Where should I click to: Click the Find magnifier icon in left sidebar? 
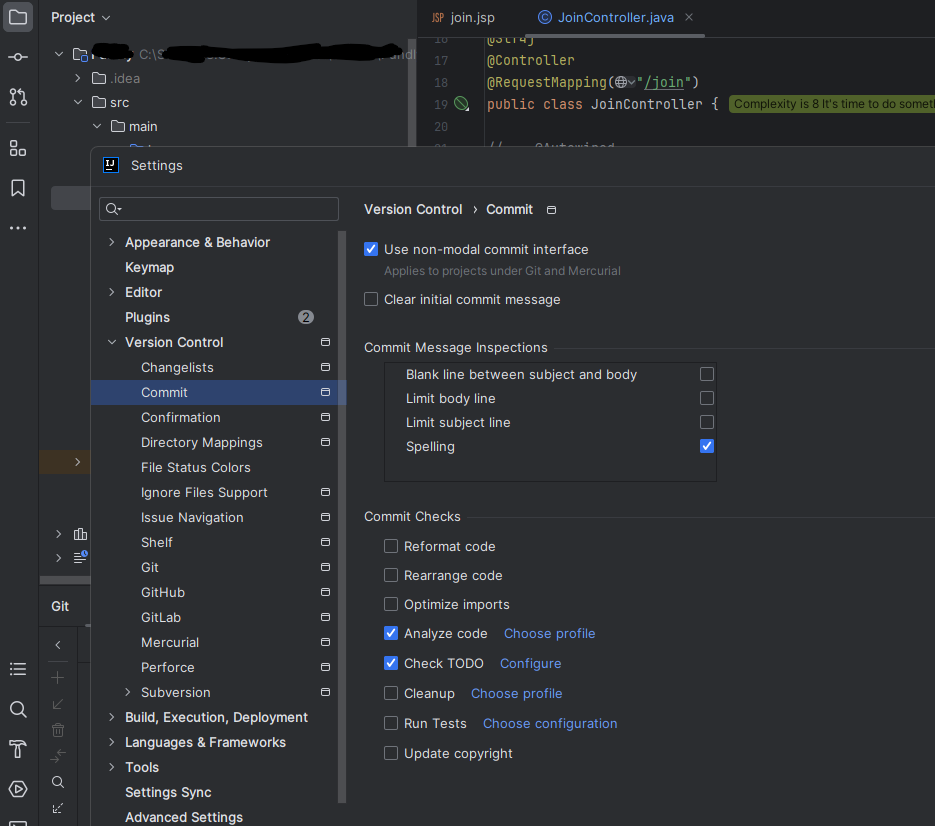18,709
